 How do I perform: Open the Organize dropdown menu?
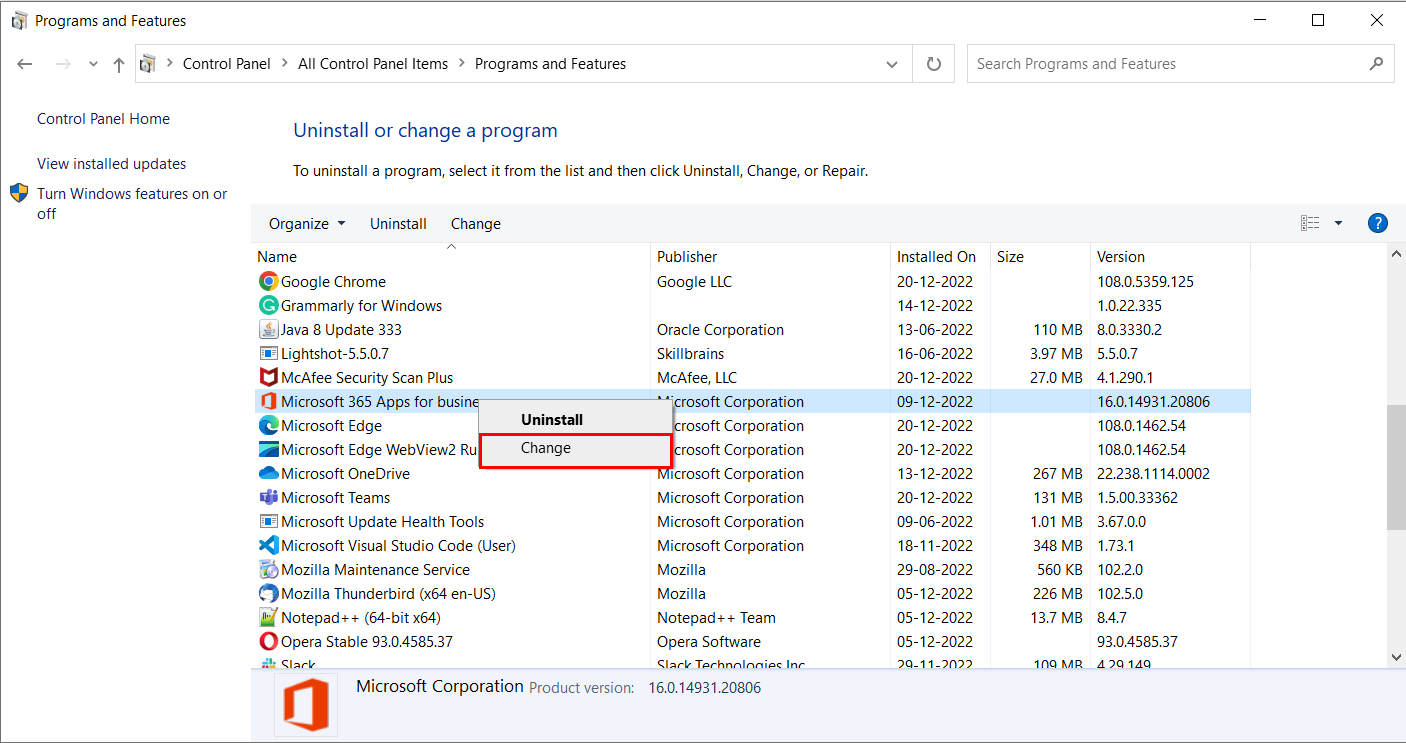tap(306, 223)
